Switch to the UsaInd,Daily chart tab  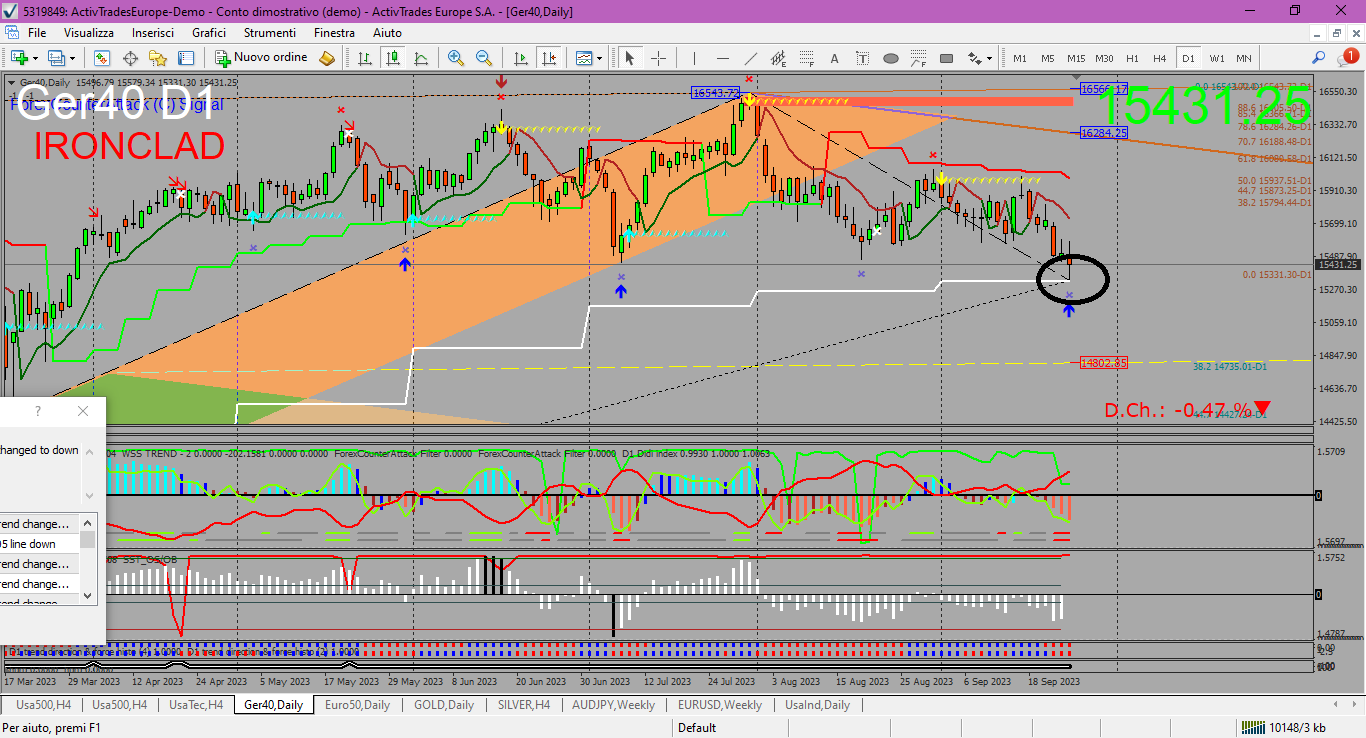click(817, 705)
